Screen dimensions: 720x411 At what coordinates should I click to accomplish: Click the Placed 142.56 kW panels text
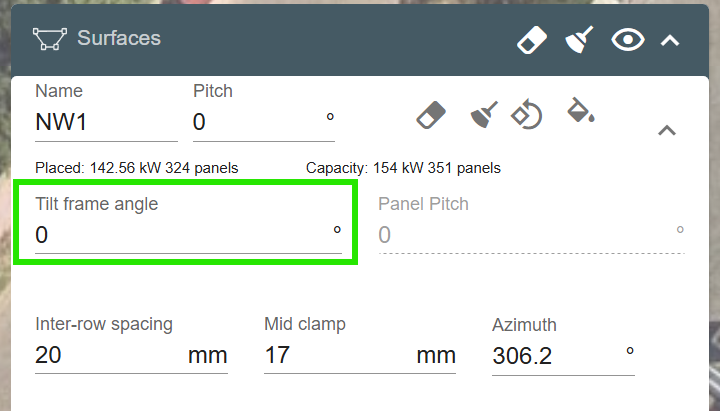pos(136,168)
